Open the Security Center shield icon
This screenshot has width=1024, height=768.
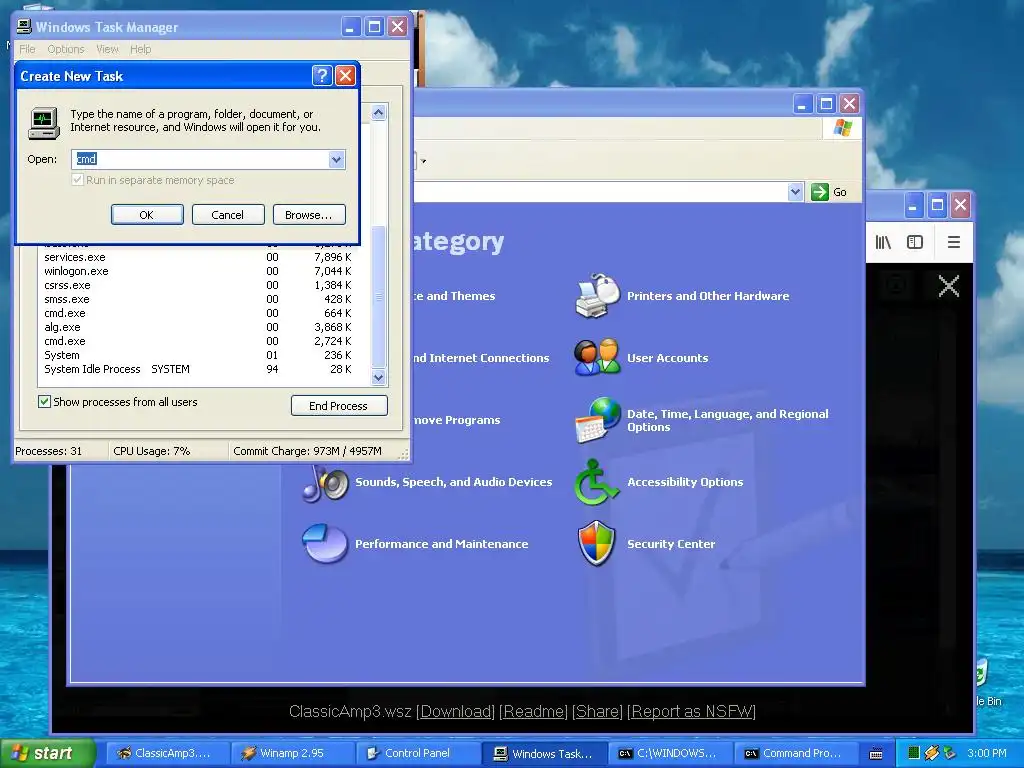point(597,543)
